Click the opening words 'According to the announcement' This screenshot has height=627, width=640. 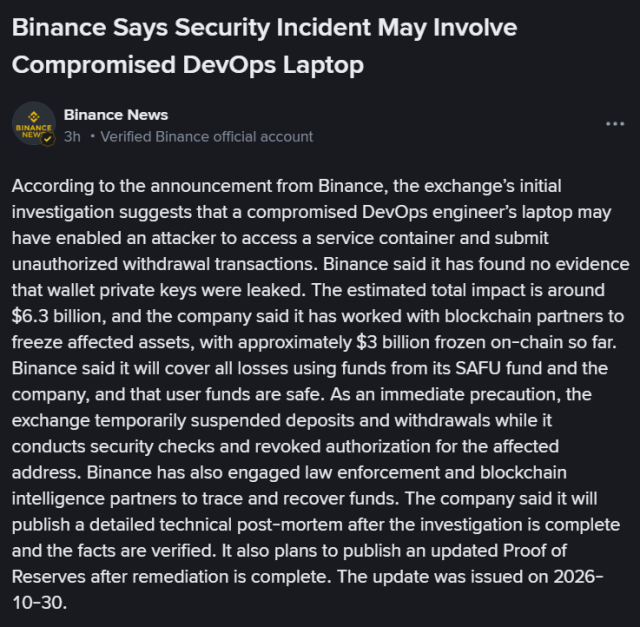pos(142,186)
